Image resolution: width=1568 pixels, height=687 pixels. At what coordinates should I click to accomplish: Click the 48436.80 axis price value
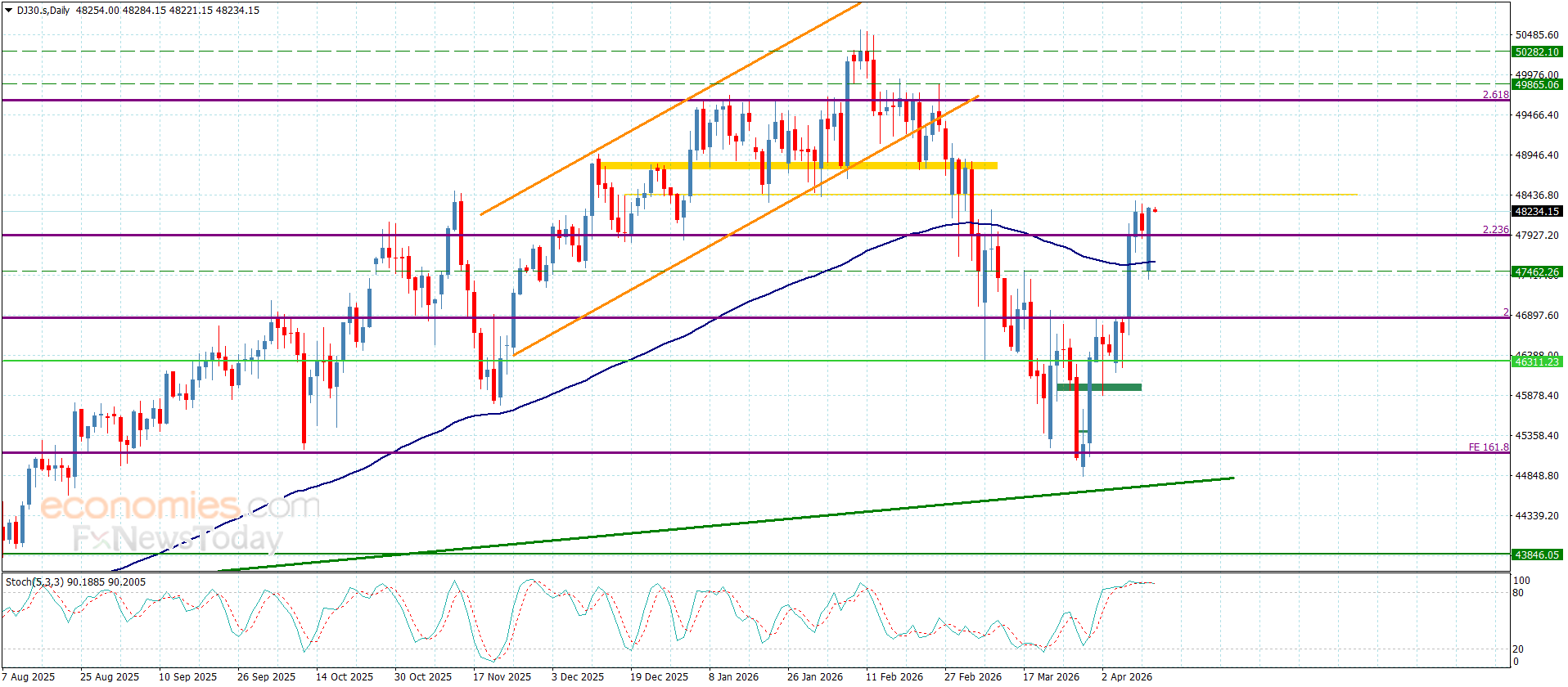(x=1537, y=195)
